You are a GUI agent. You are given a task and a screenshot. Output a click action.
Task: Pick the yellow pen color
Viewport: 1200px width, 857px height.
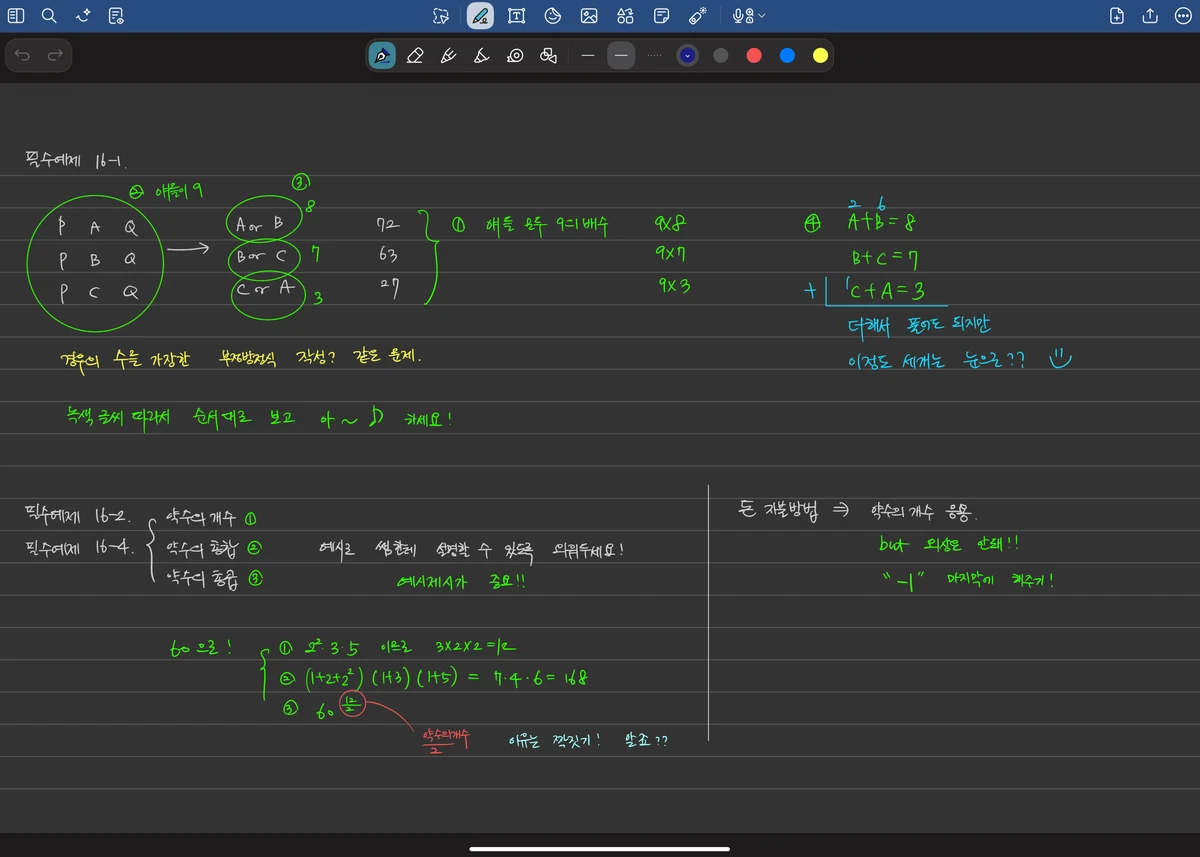pyautogui.click(x=820, y=56)
